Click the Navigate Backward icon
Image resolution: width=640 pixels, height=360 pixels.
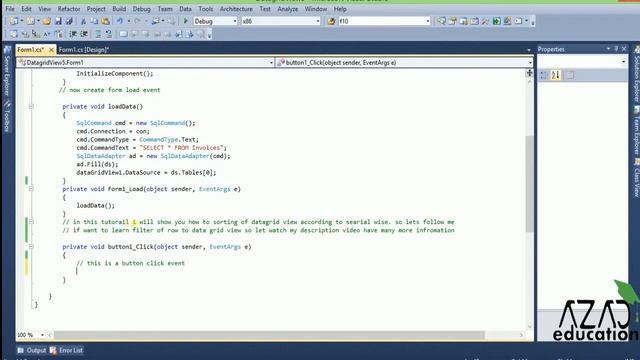click(x=156, y=21)
